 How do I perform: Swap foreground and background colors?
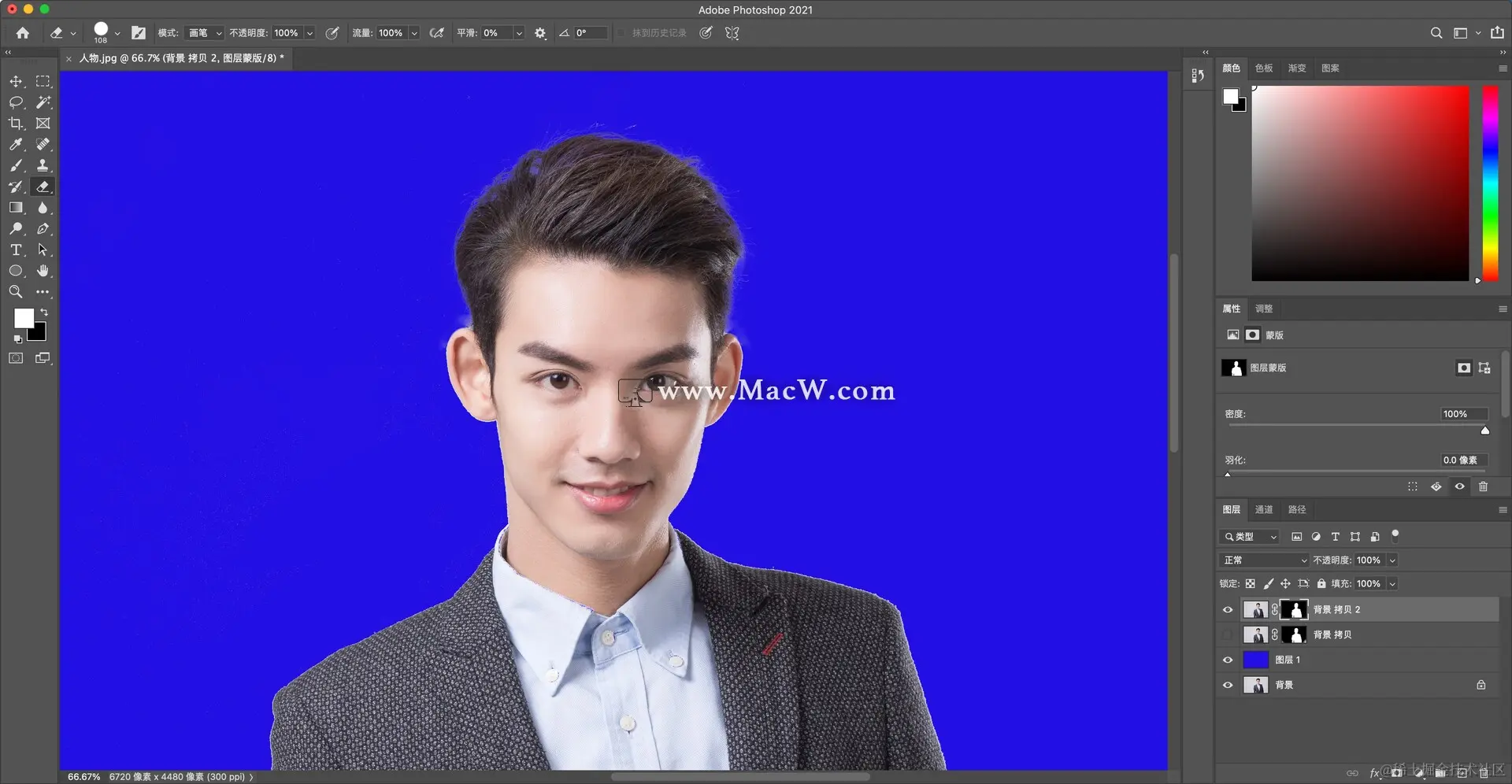point(44,312)
